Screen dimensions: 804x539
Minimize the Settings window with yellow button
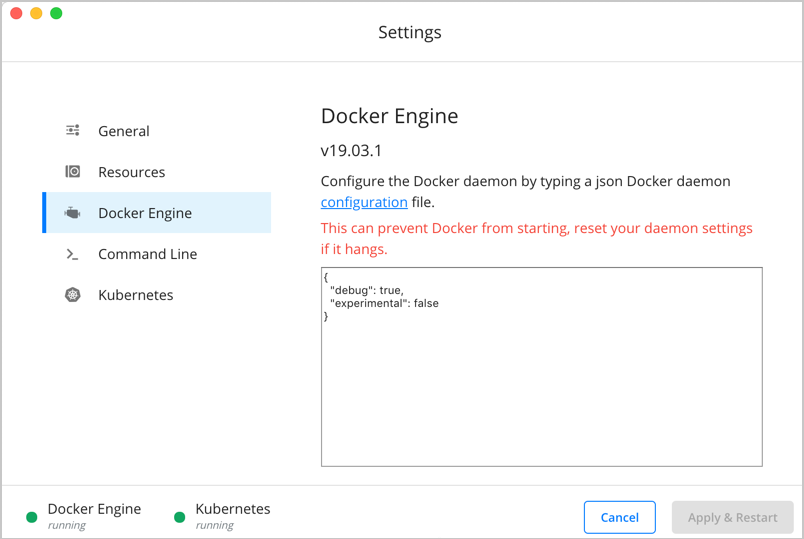click(x=36, y=13)
